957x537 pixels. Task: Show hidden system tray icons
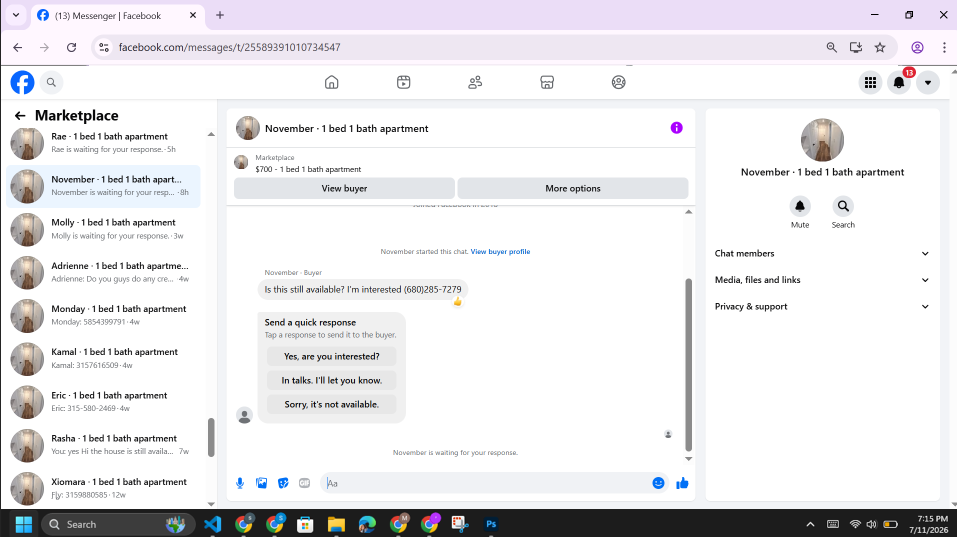[x=810, y=524]
